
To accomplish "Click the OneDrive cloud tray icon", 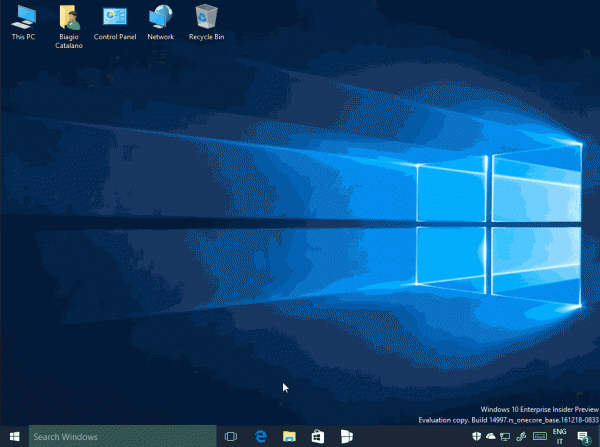I will (x=491, y=436).
